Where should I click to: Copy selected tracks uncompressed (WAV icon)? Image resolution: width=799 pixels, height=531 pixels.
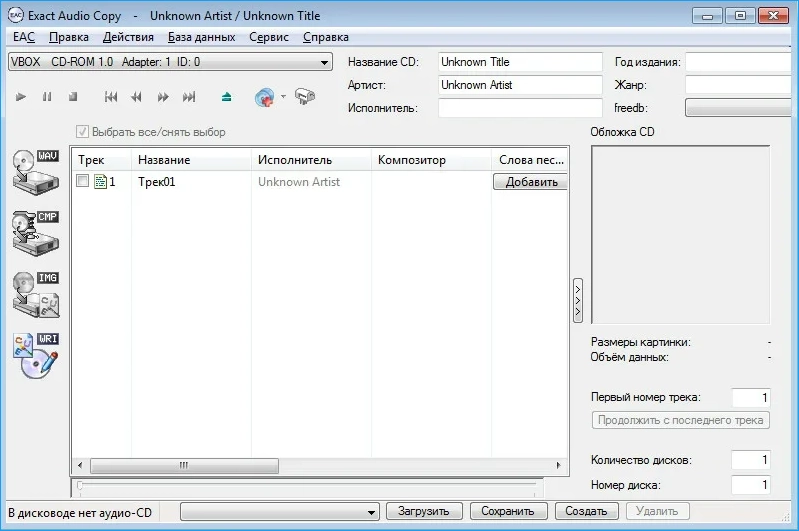coord(36,172)
